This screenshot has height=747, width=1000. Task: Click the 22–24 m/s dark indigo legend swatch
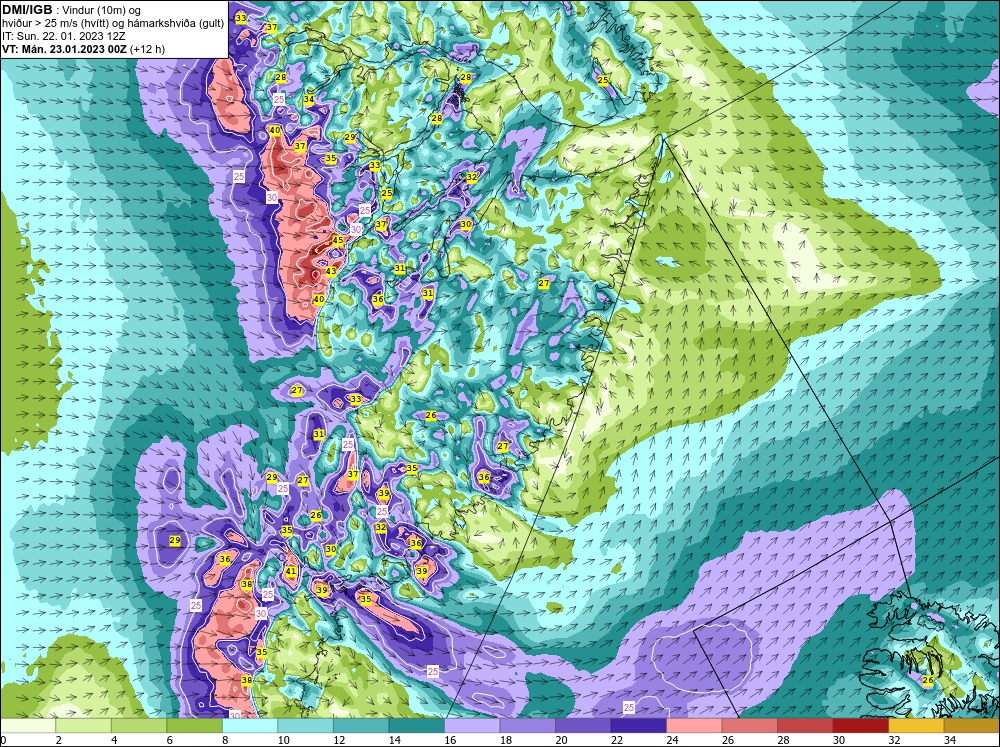click(638, 726)
